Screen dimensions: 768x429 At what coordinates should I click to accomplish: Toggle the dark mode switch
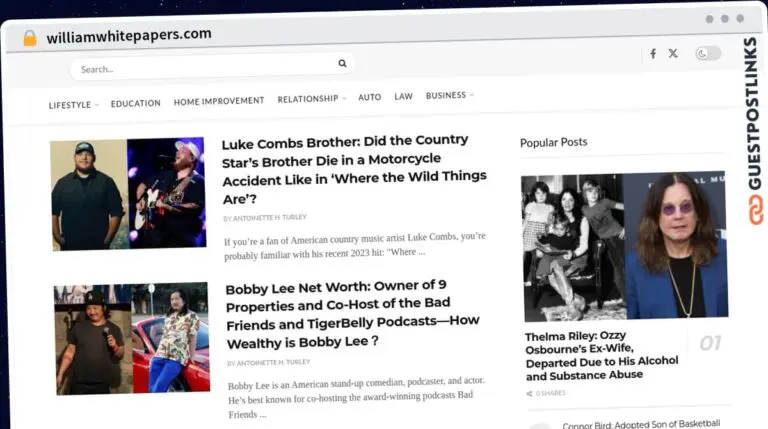[707, 54]
